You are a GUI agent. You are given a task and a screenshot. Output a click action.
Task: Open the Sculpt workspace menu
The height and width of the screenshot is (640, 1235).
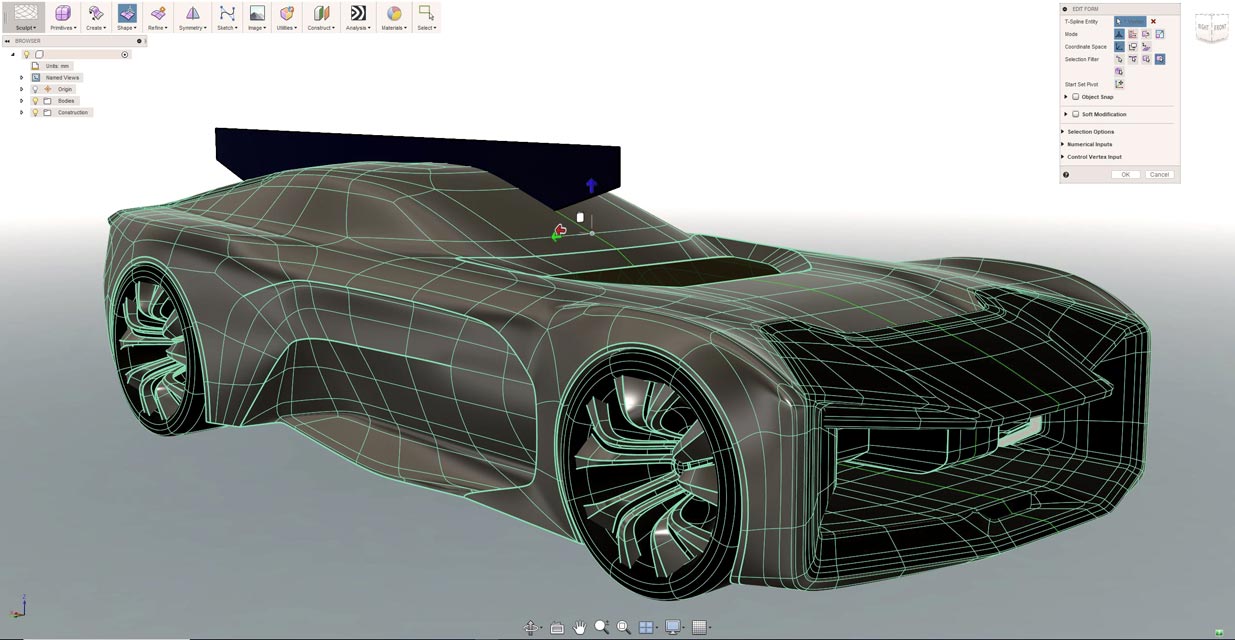25,16
